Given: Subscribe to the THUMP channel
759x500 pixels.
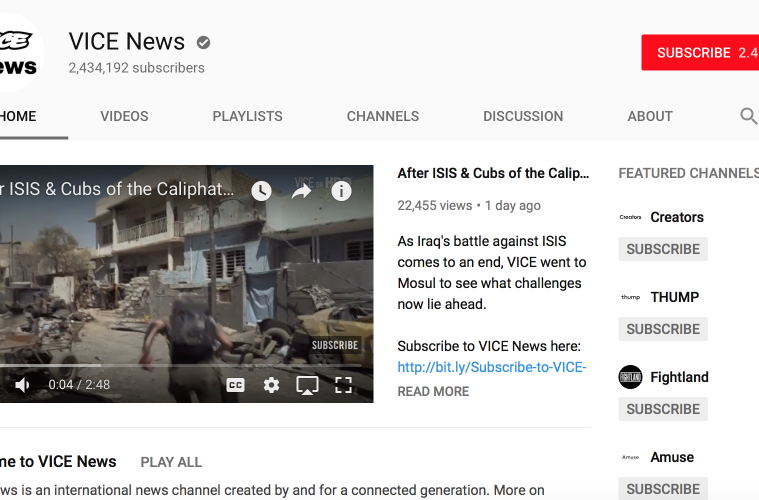Looking at the screenshot, I should coord(663,329).
